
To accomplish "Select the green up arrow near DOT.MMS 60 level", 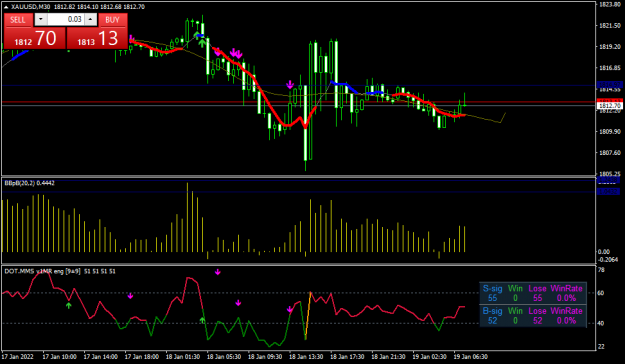I will coord(69,305).
